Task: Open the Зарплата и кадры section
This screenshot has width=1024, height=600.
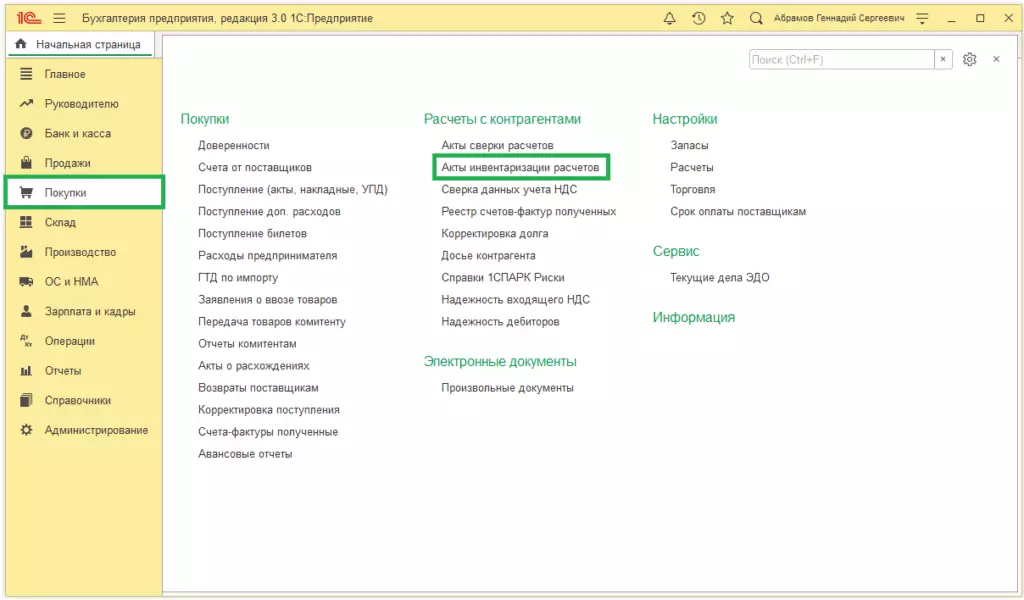Action: point(90,311)
